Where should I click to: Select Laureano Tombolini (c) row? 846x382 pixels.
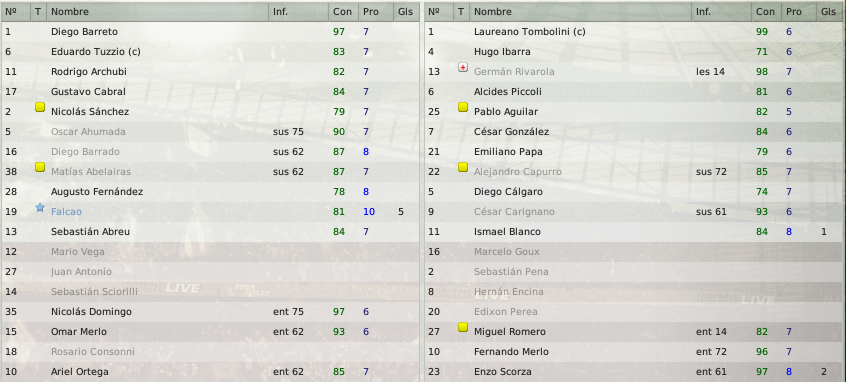[x=634, y=32]
